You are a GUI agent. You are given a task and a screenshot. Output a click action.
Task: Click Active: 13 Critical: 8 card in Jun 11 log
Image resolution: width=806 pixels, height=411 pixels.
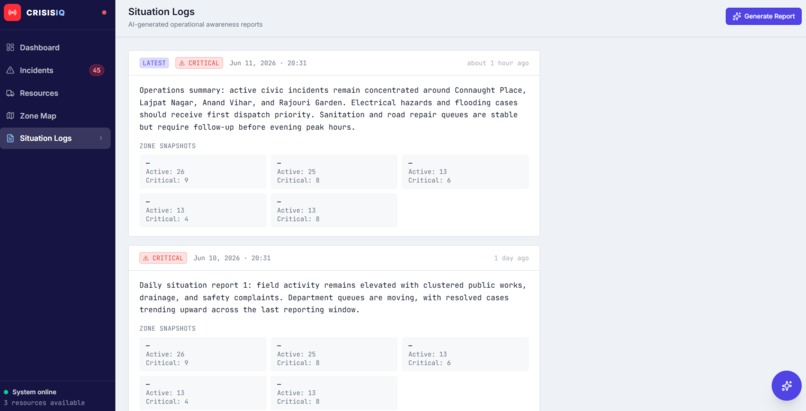pos(334,210)
